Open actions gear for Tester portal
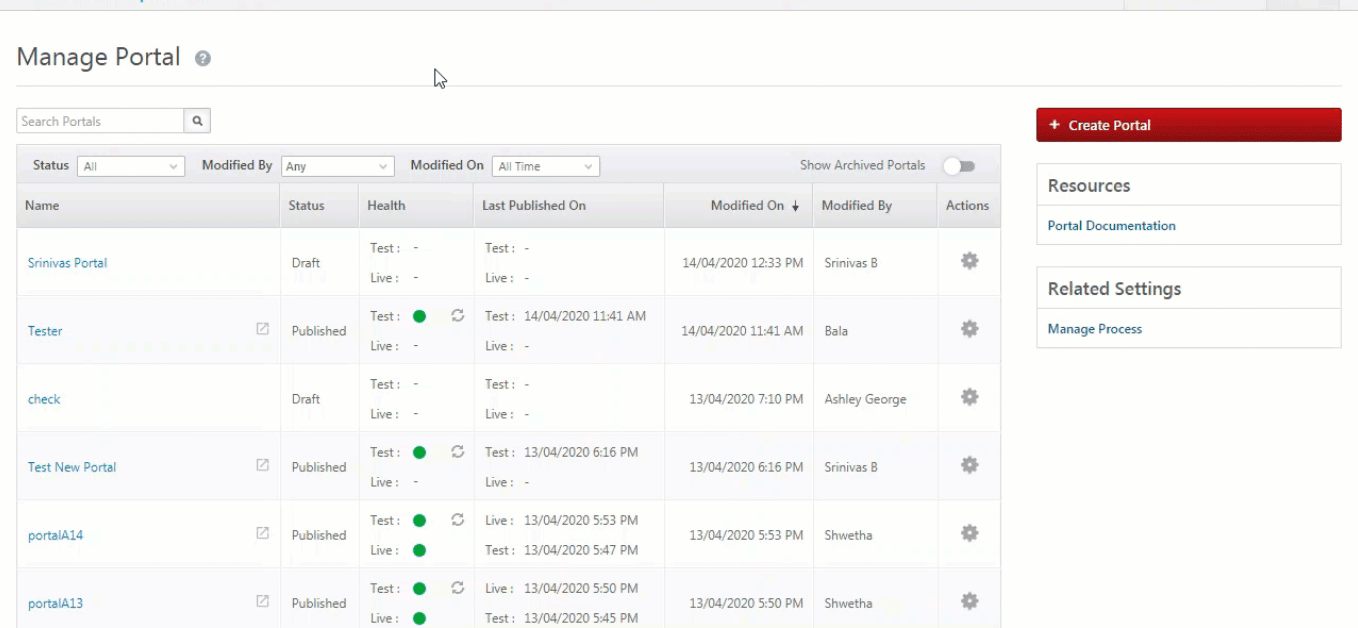This screenshot has height=628, width=1358. tap(969, 329)
